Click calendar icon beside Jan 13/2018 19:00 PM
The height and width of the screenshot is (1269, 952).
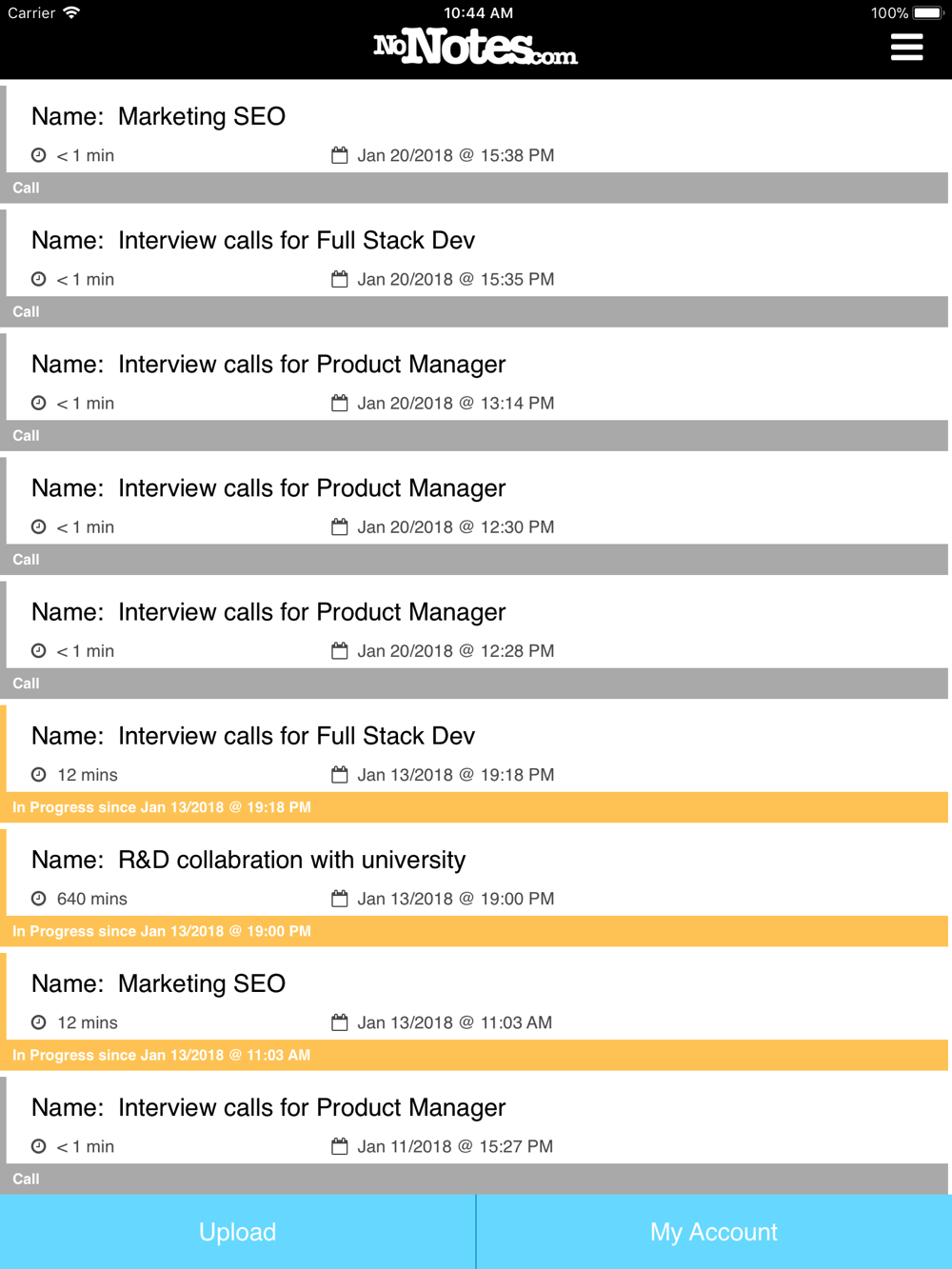tap(339, 899)
